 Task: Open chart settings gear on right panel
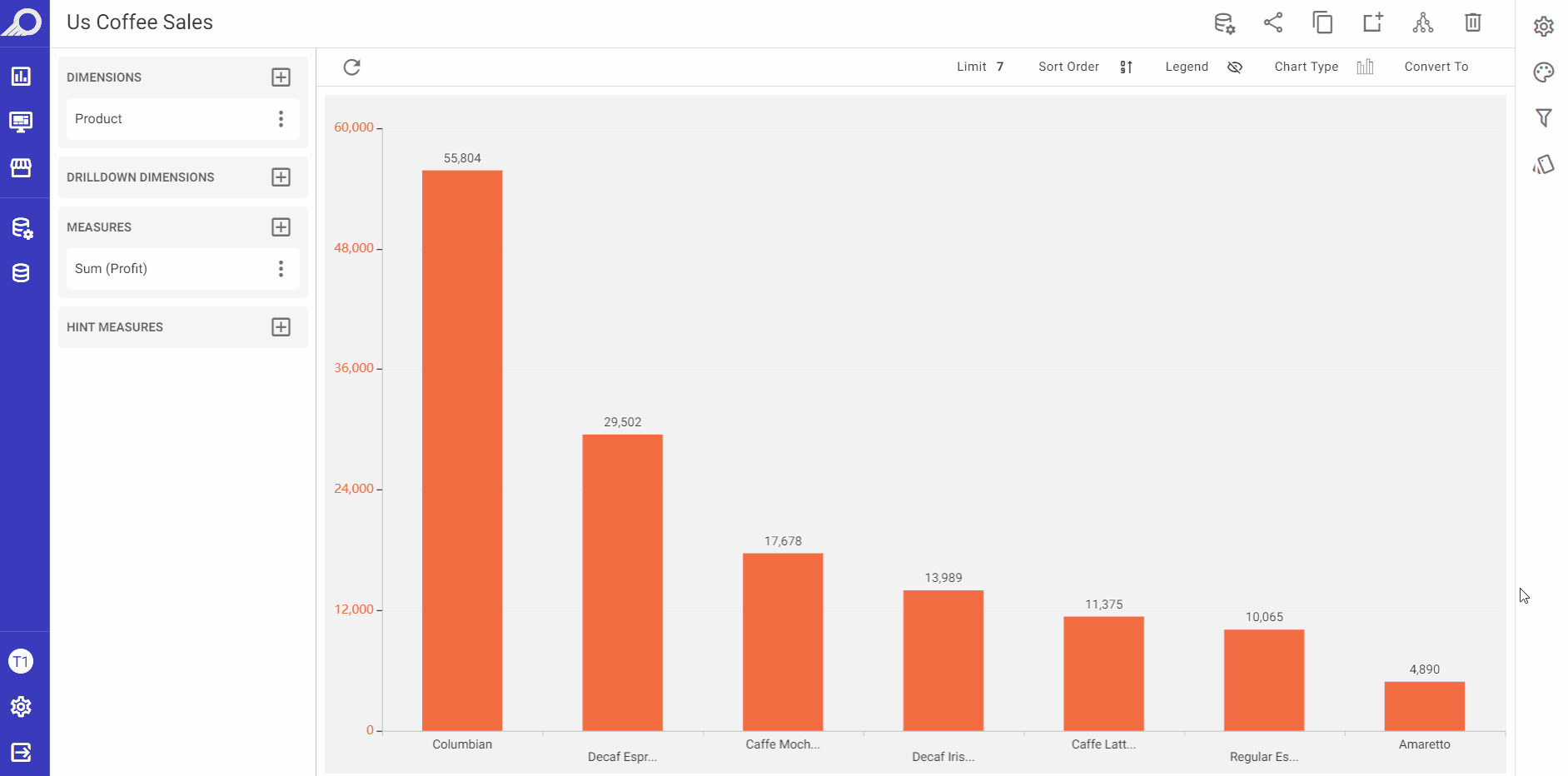[1544, 27]
